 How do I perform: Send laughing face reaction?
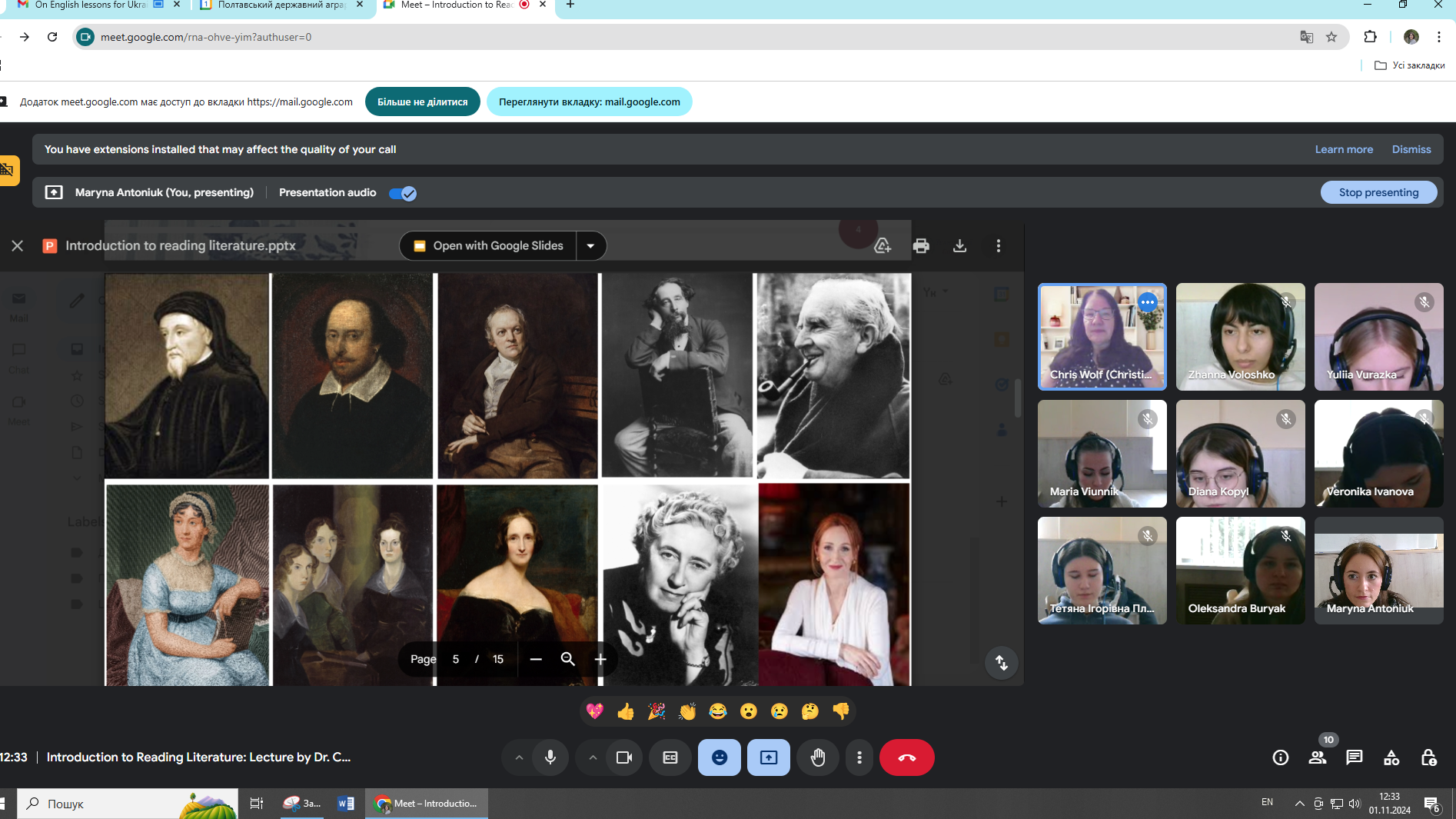click(x=718, y=711)
